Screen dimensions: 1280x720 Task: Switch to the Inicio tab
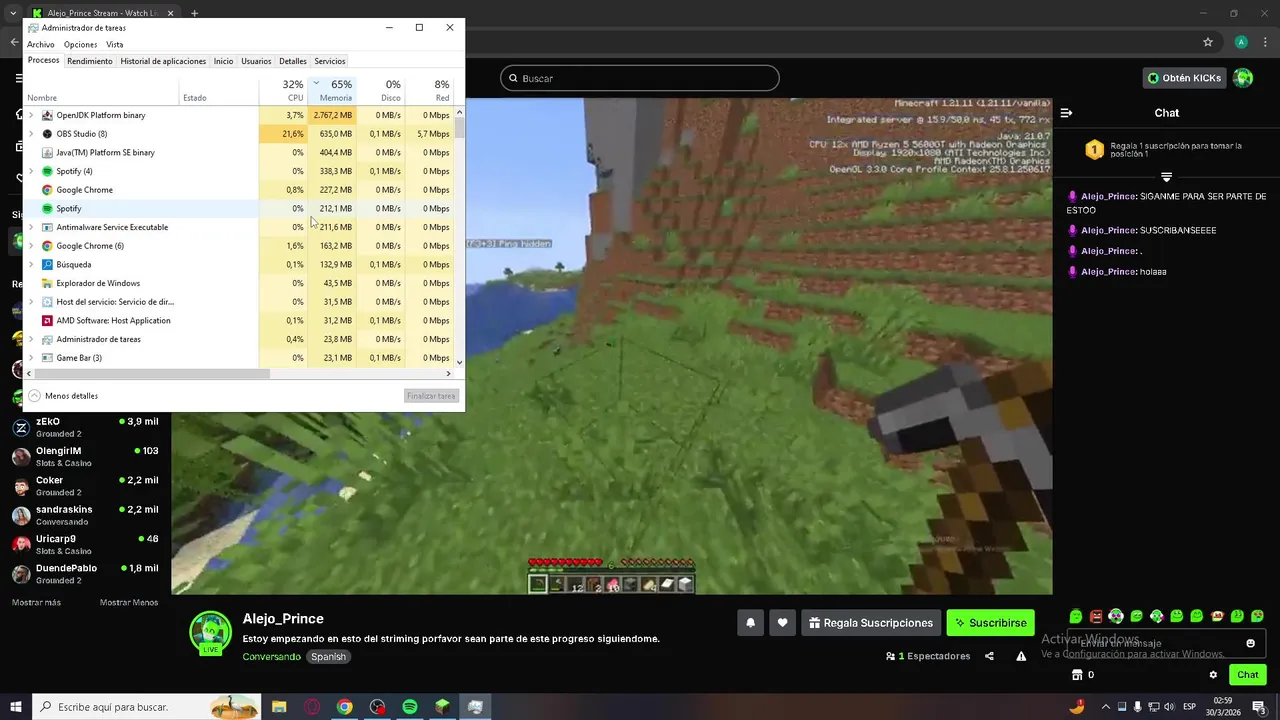tap(223, 61)
